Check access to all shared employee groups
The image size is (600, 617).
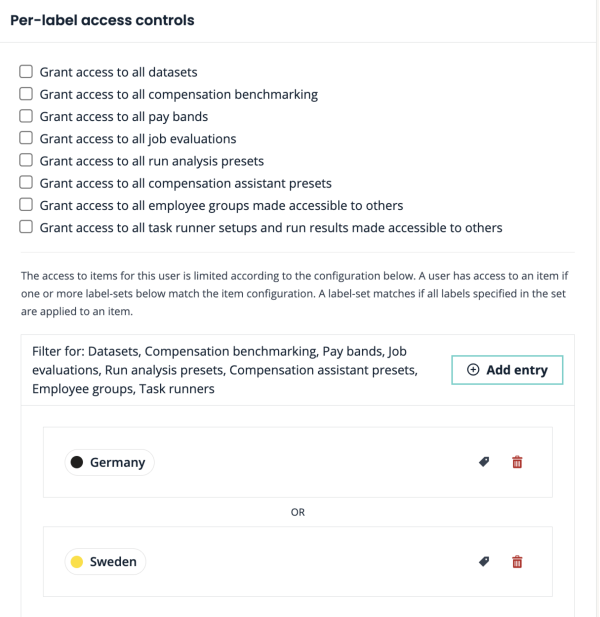[x=27, y=205]
